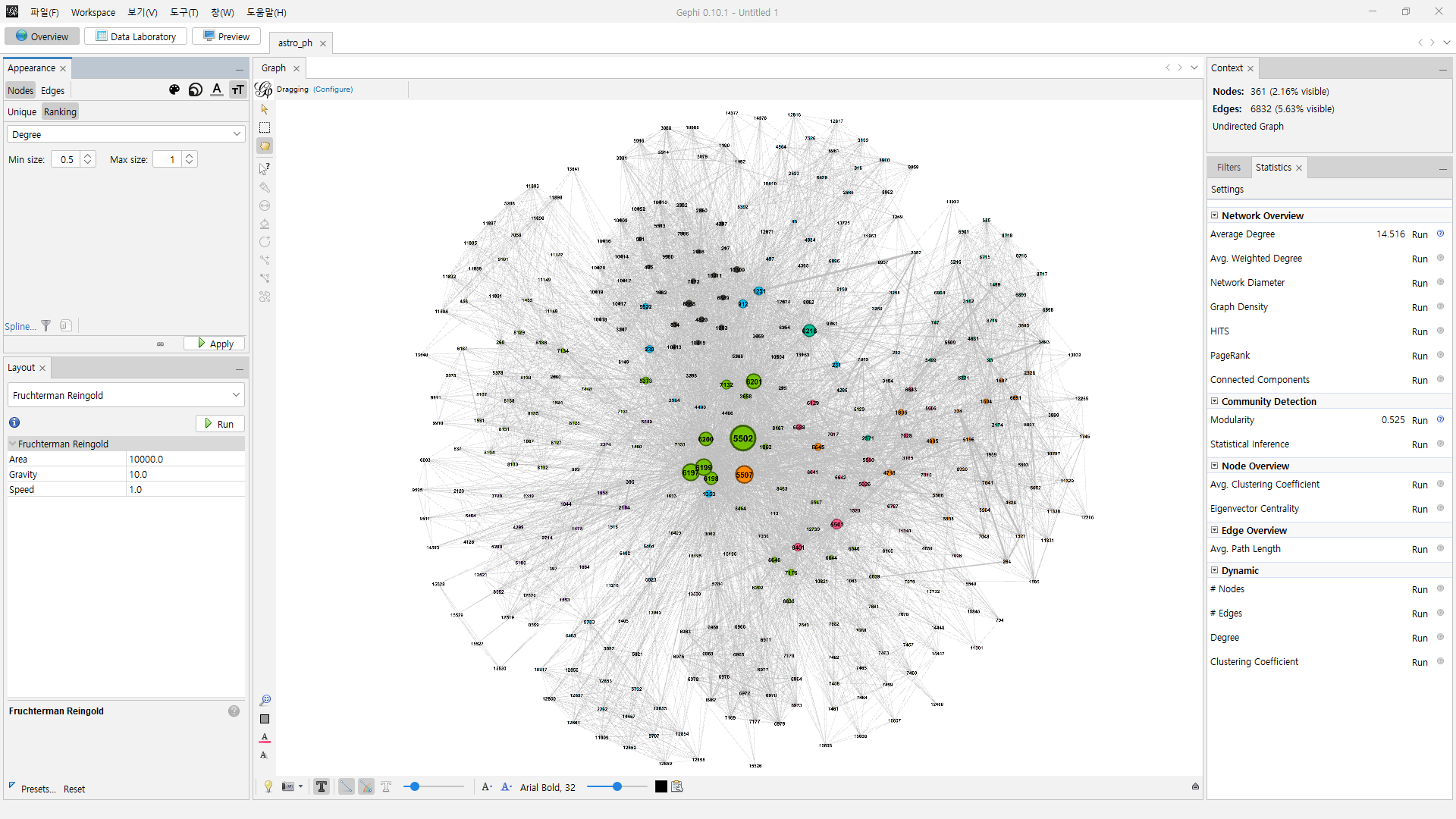Select the rectangle selection tool

[x=265, y=127]
